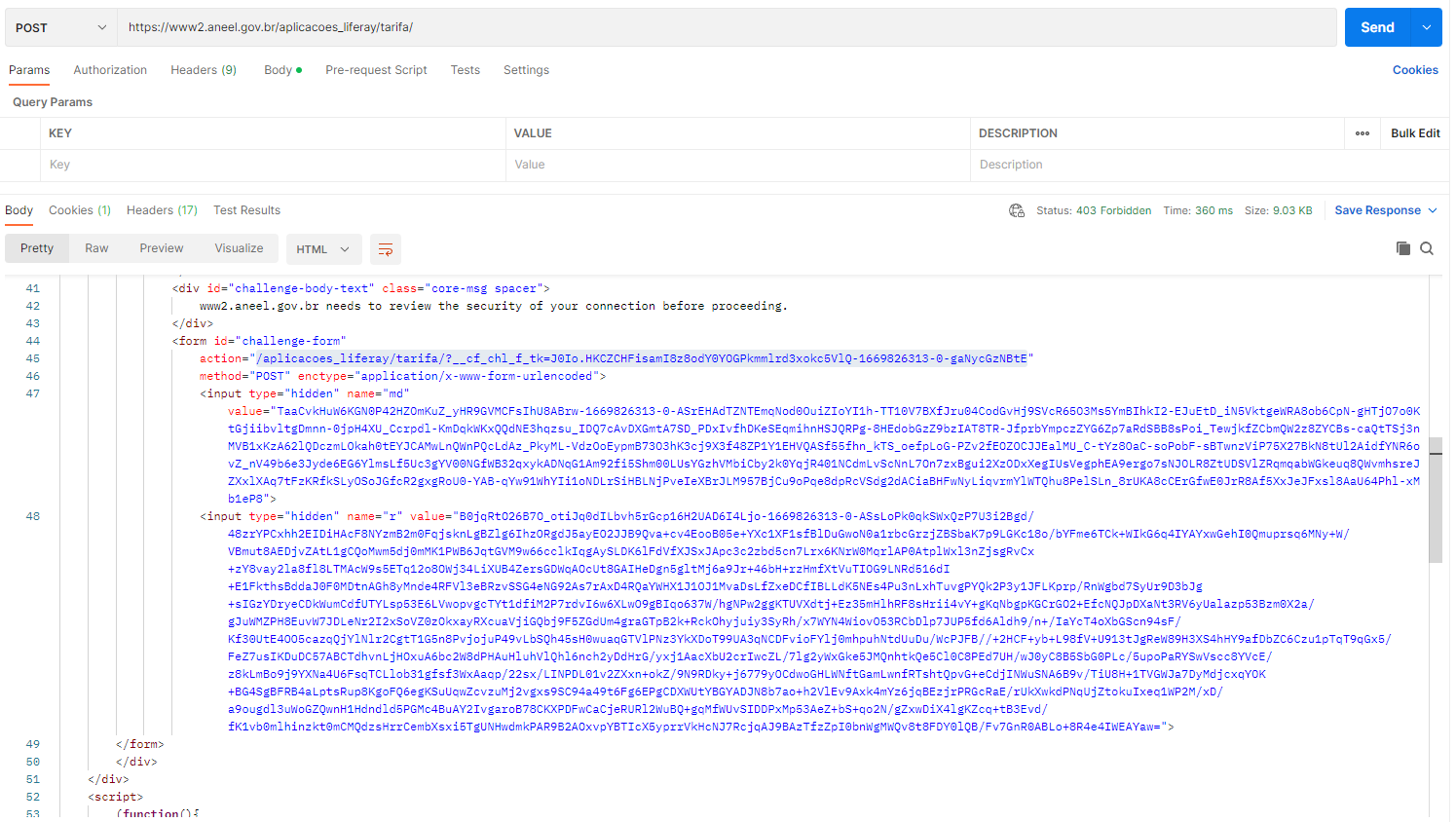Open search in response with magnifier icon
Image resolution: width=1456 pixels, height=822 pixels.
coord(1427,248)
